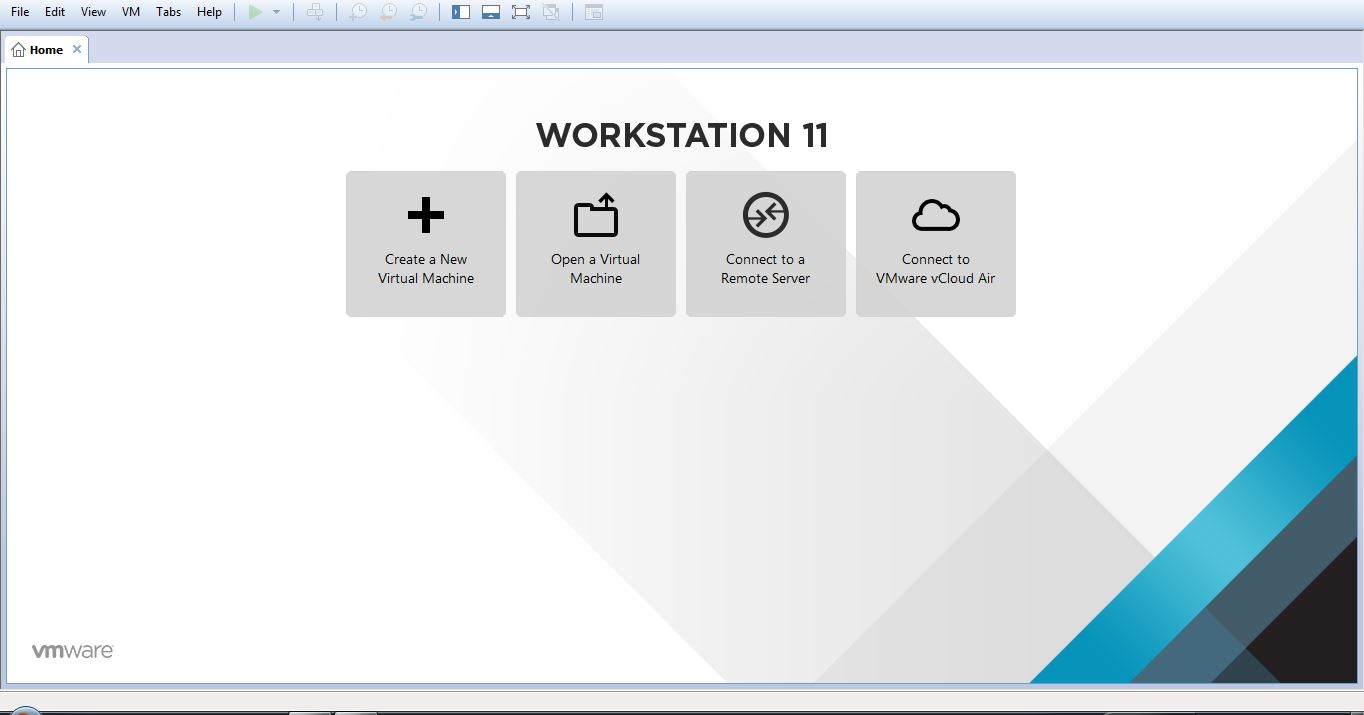The width and height of the screenshot is (1364, 715).
Task: Open the VM menu
Action: (131, 12)
